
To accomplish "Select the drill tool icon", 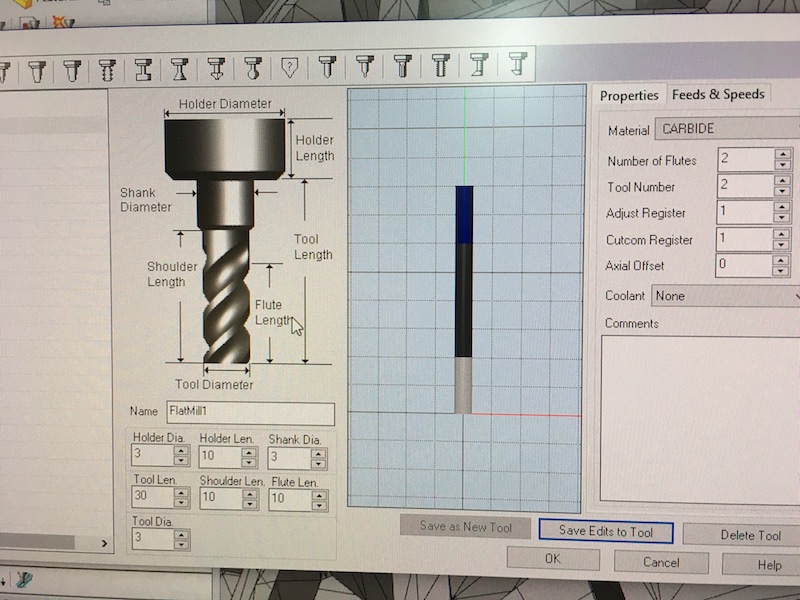I will 327,66.
